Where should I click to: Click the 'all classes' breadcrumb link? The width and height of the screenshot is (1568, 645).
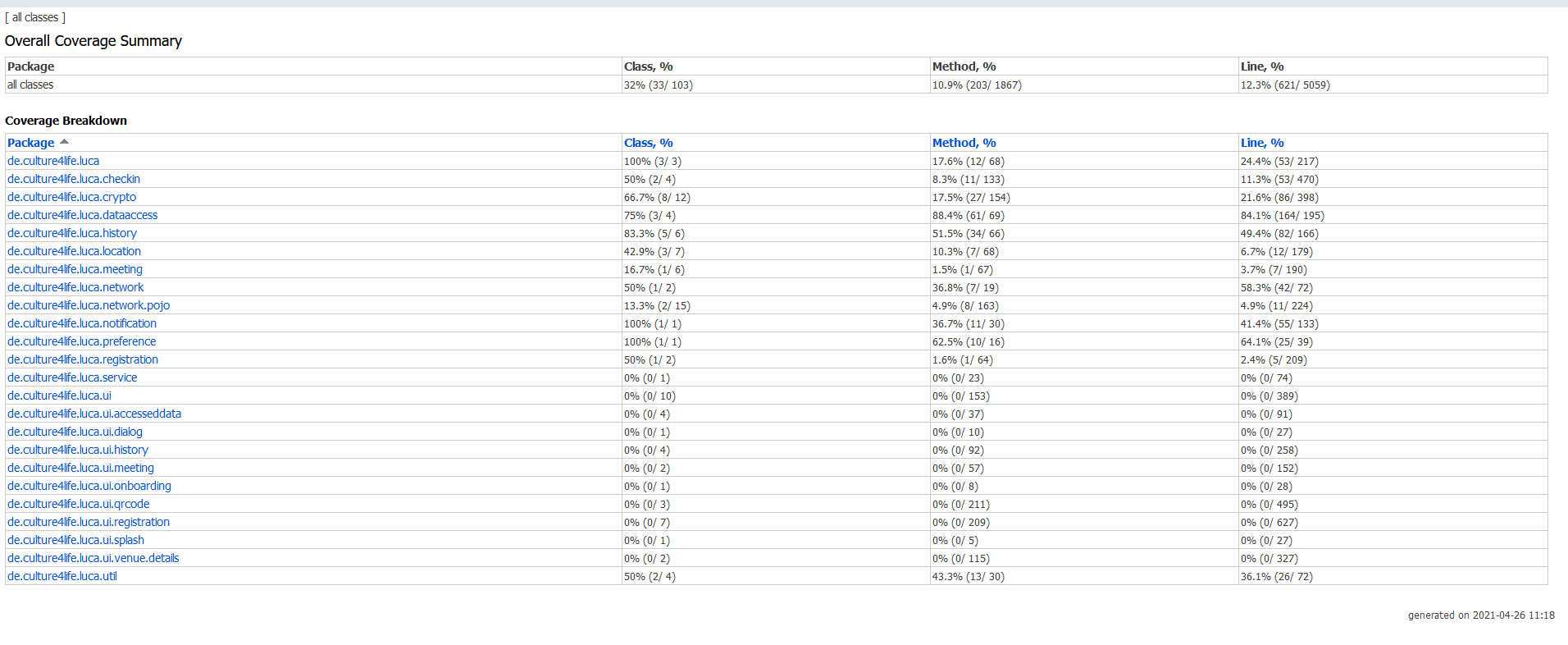coord(35,17)
